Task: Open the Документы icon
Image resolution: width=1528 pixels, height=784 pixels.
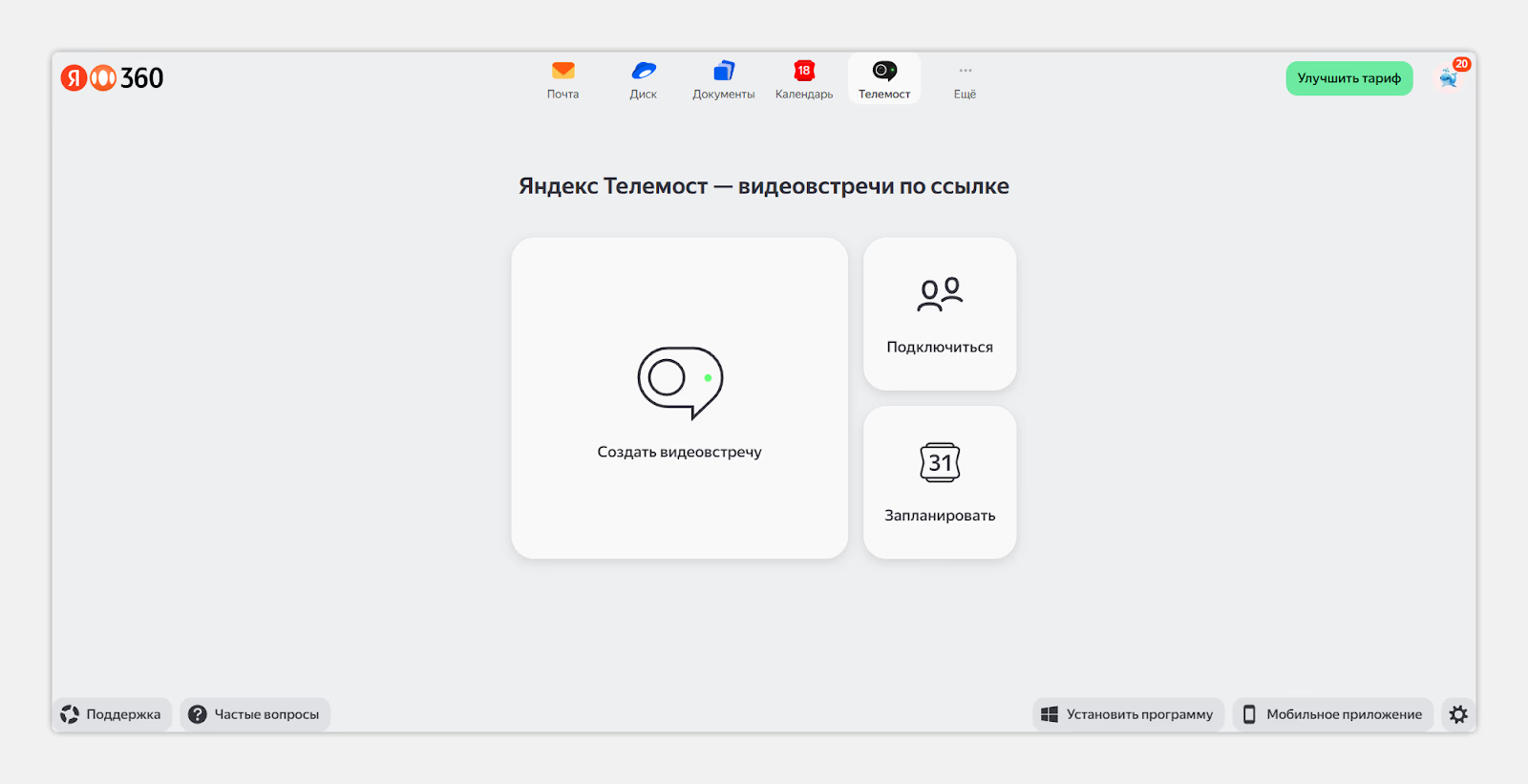Action: coord(724,72)
